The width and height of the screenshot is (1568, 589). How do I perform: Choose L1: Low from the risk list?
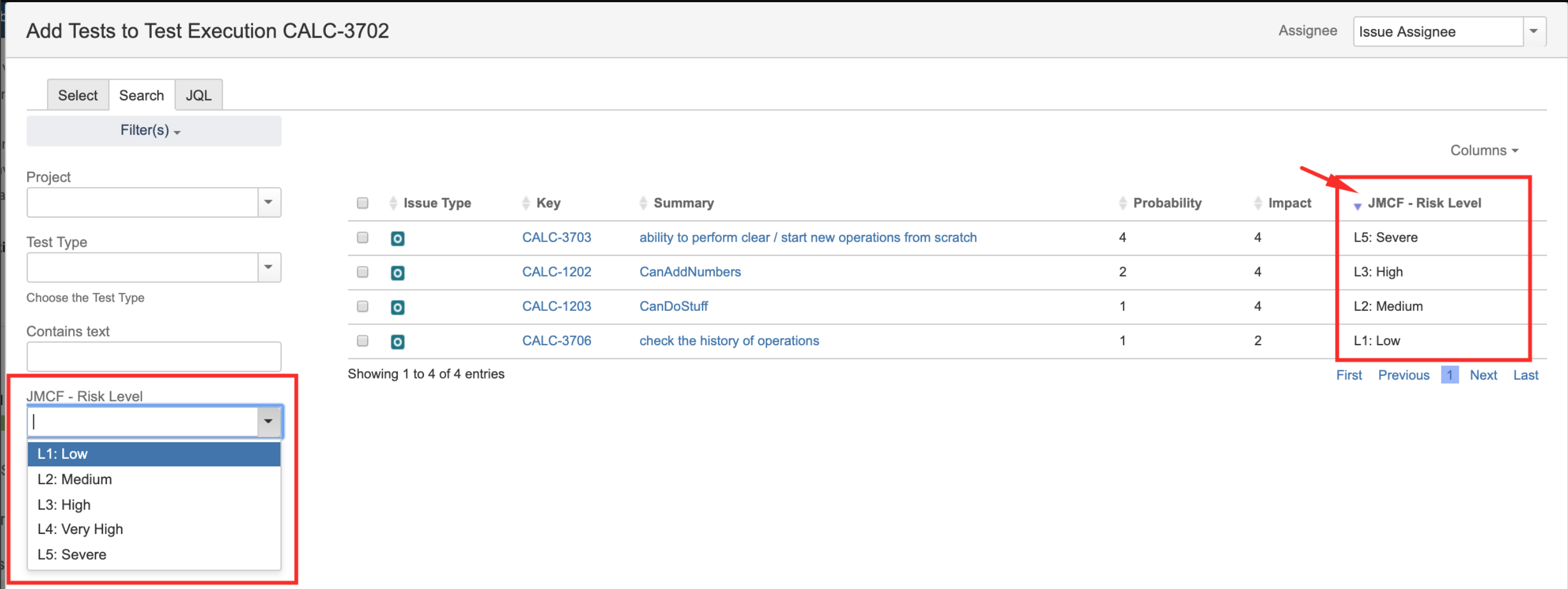154,454
